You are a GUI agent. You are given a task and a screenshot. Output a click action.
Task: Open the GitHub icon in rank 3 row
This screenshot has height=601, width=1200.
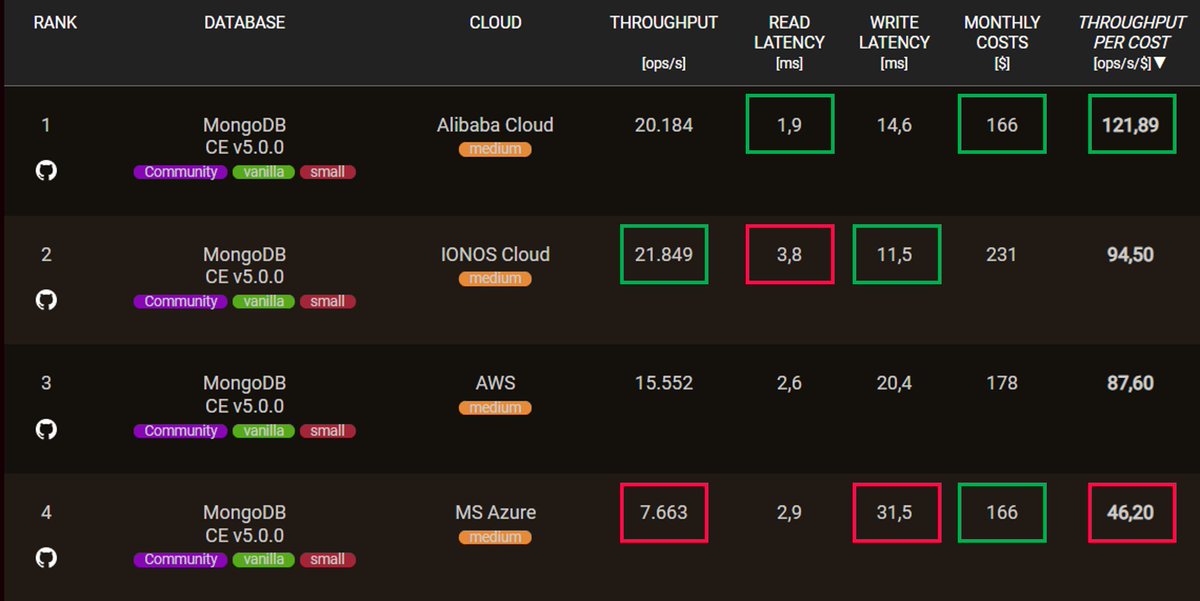(46, 429)
